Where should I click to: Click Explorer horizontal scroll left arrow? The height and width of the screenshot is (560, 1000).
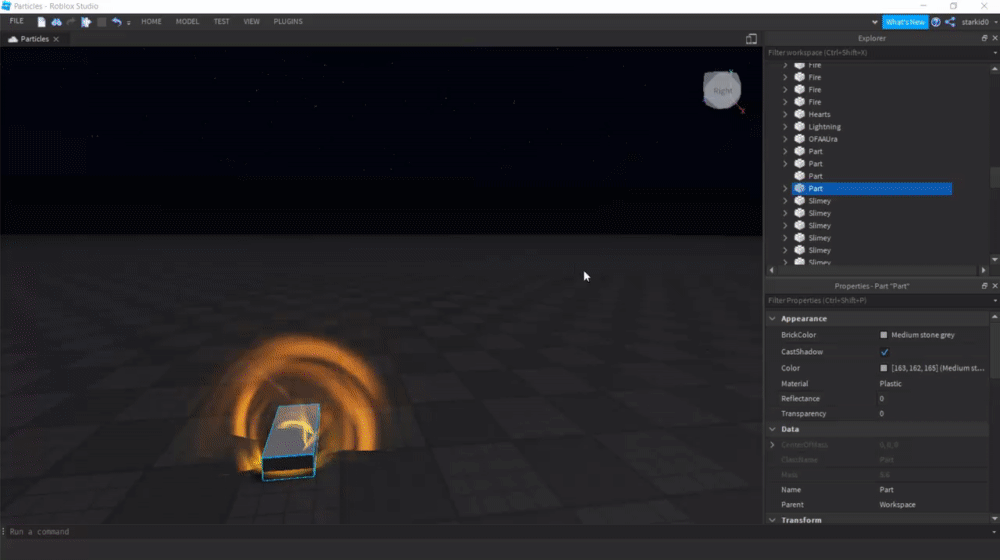pos(772,270)
